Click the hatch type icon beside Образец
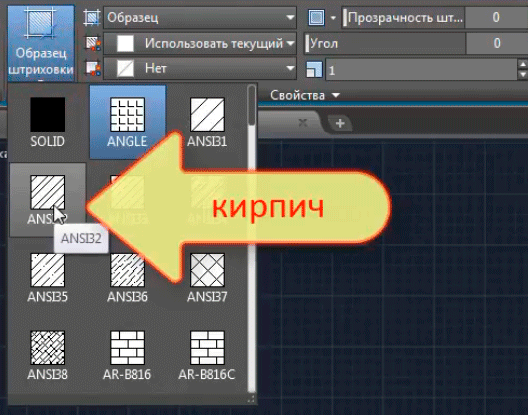The width and height of the screenshot is (528, 415). click(92, 17)
